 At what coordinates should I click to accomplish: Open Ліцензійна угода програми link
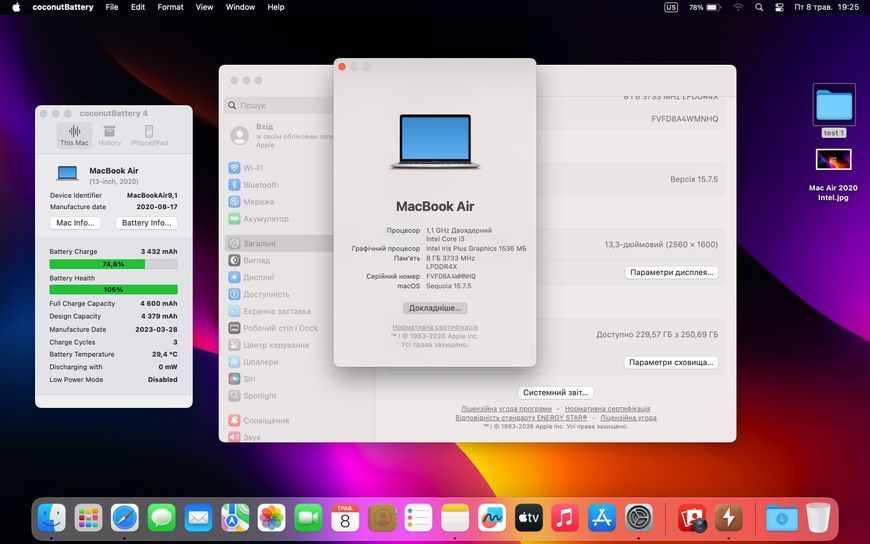(x=506, y=409)
